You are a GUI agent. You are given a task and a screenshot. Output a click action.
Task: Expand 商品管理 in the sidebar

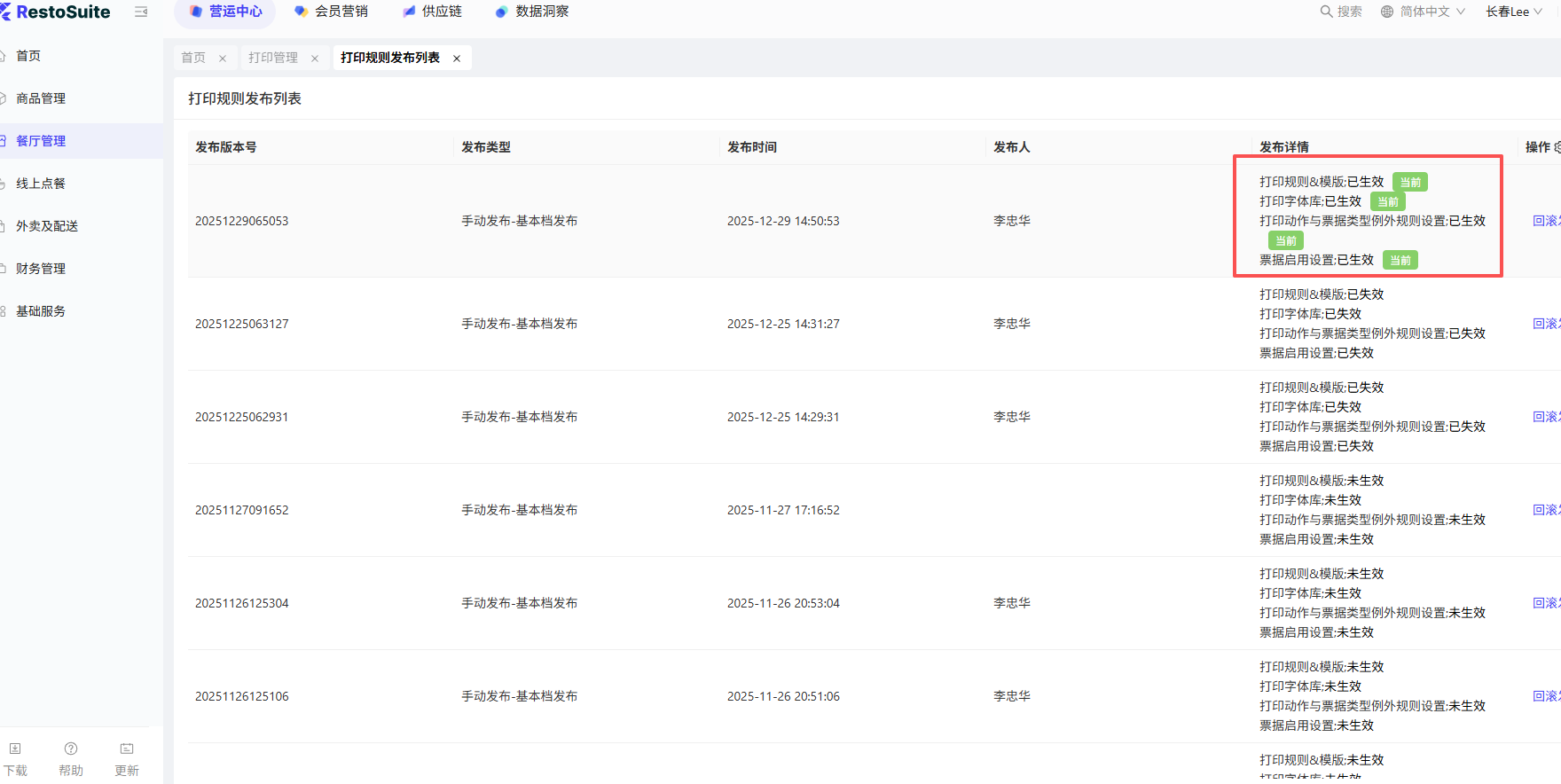(41, 98)
